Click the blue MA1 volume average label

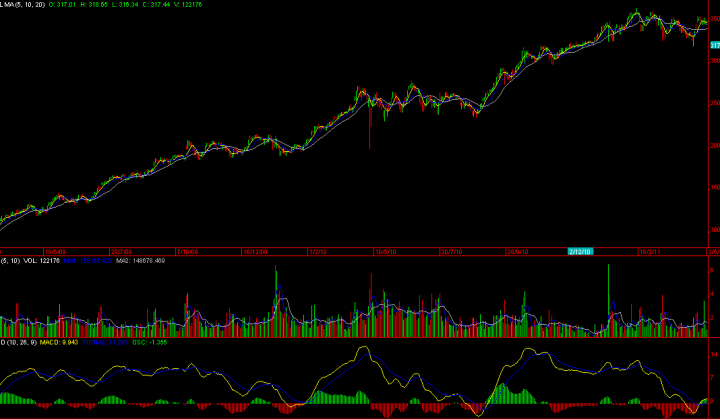pos(88,261)
